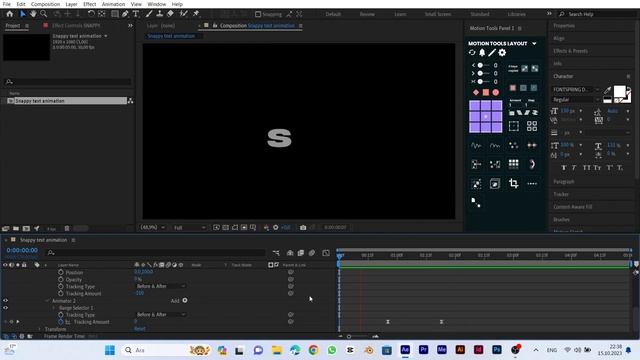Expand the Align panel header

(559, 38)
